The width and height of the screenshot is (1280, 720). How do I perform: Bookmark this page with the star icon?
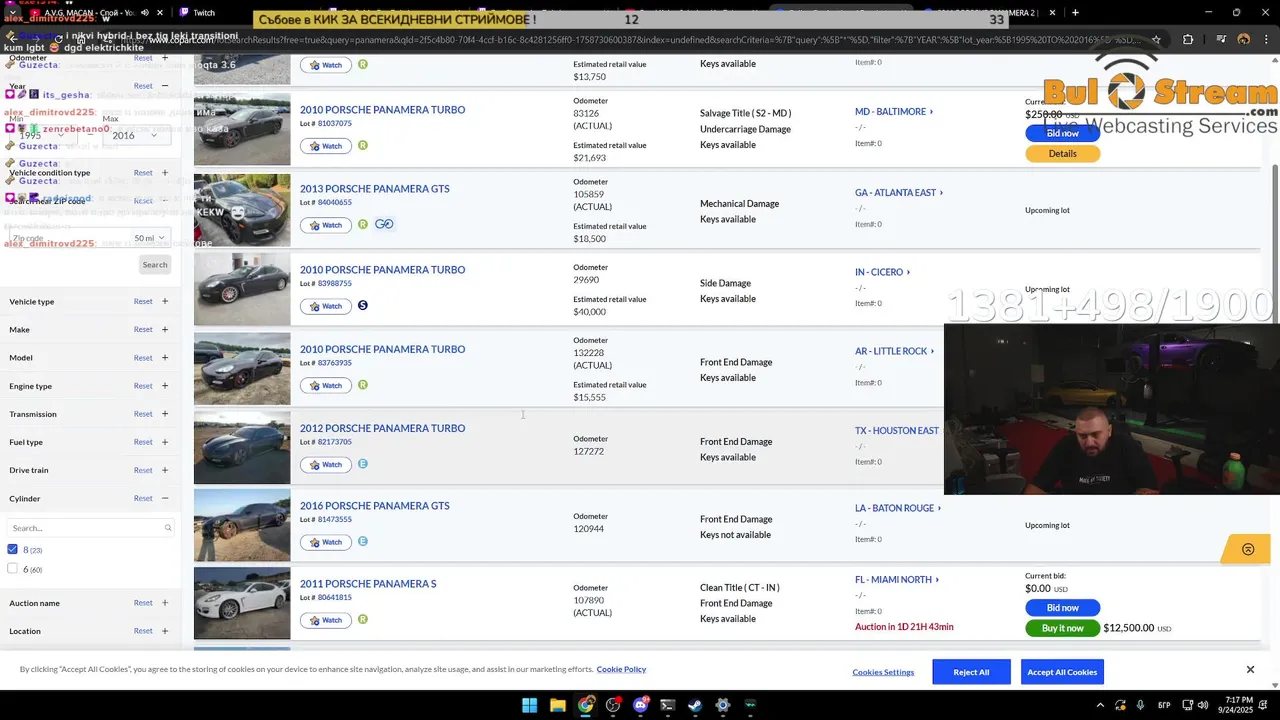[1156, 40]
